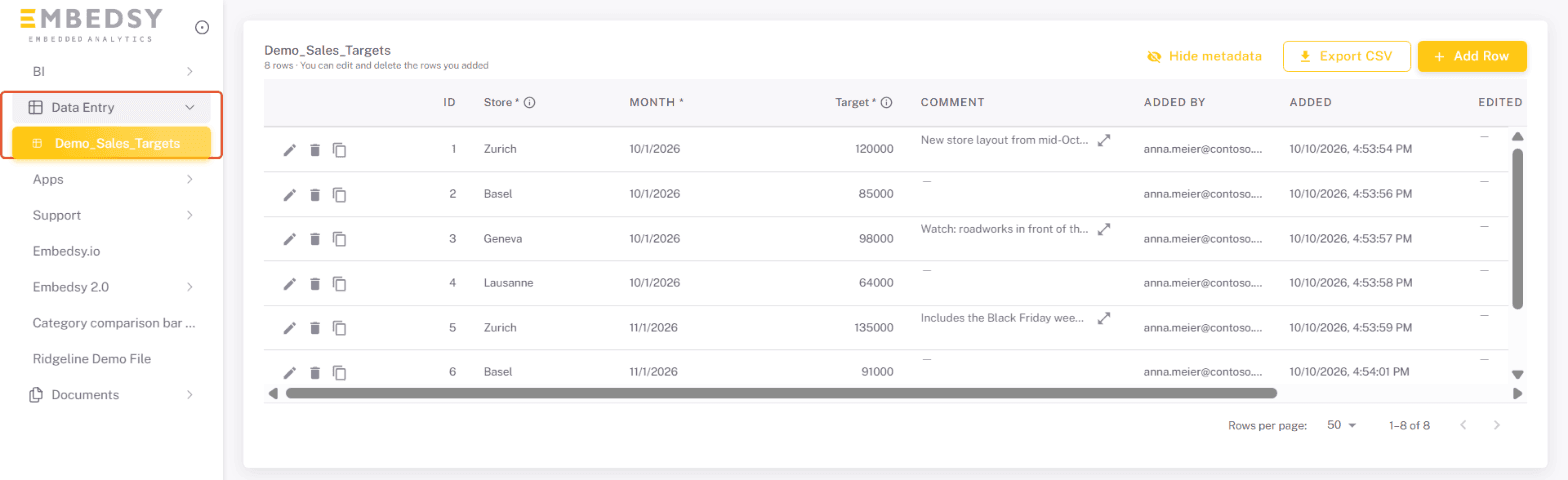Viewport: 1568px width, 480px height.
Task: Select the target value 120000
Action: point(875,149)
